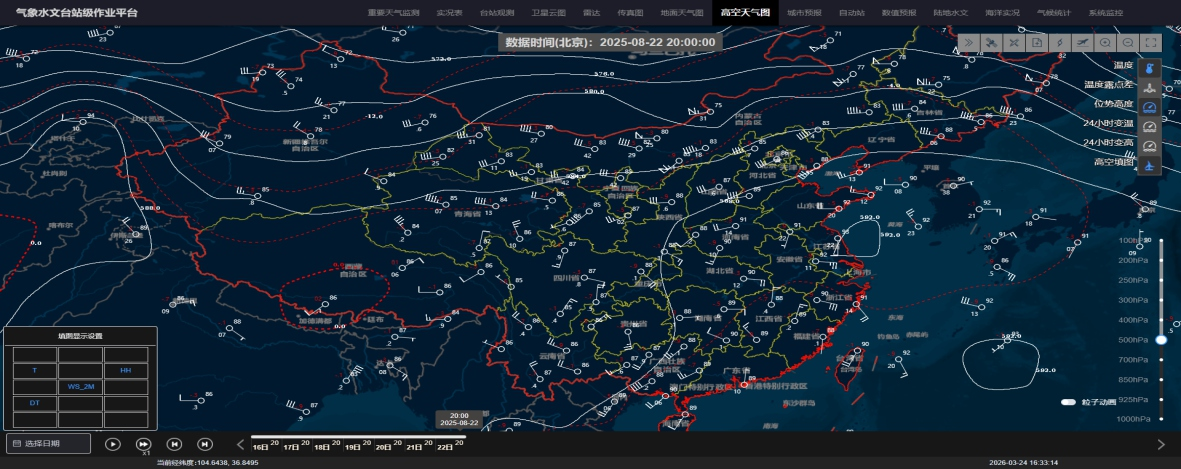Enter fullscreen with the corner-brackets icon
Viewport: 1181px width, 469px height.
(1150, 43)
